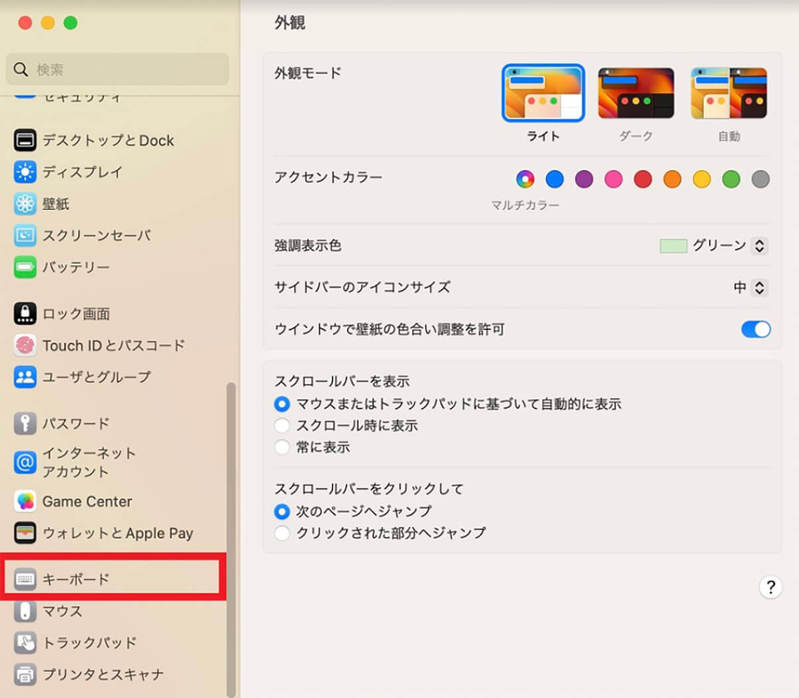Click the green window zoom button
The image size is (799, 698).
coord(70,22)
